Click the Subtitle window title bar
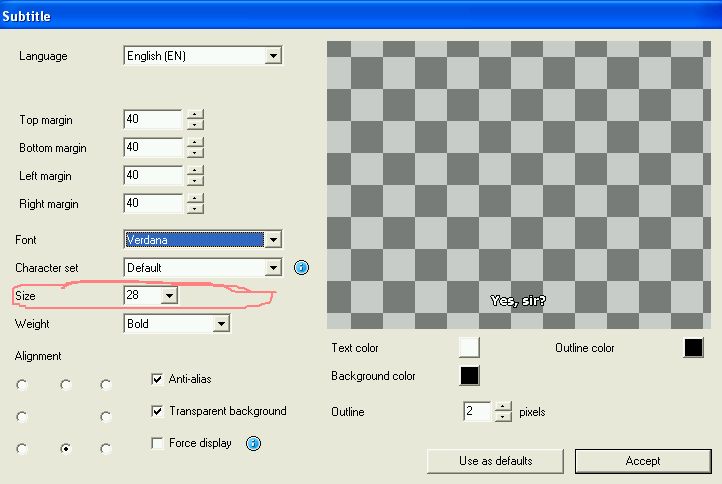722x484 pixels. 361,15
